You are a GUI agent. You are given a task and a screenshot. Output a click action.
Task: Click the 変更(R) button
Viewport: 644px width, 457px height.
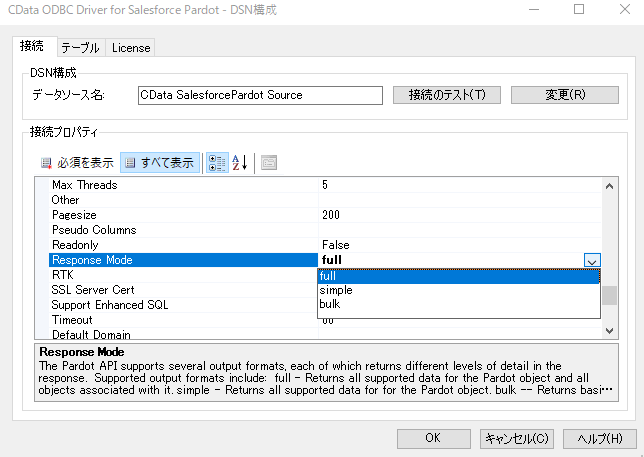point(565,95)
